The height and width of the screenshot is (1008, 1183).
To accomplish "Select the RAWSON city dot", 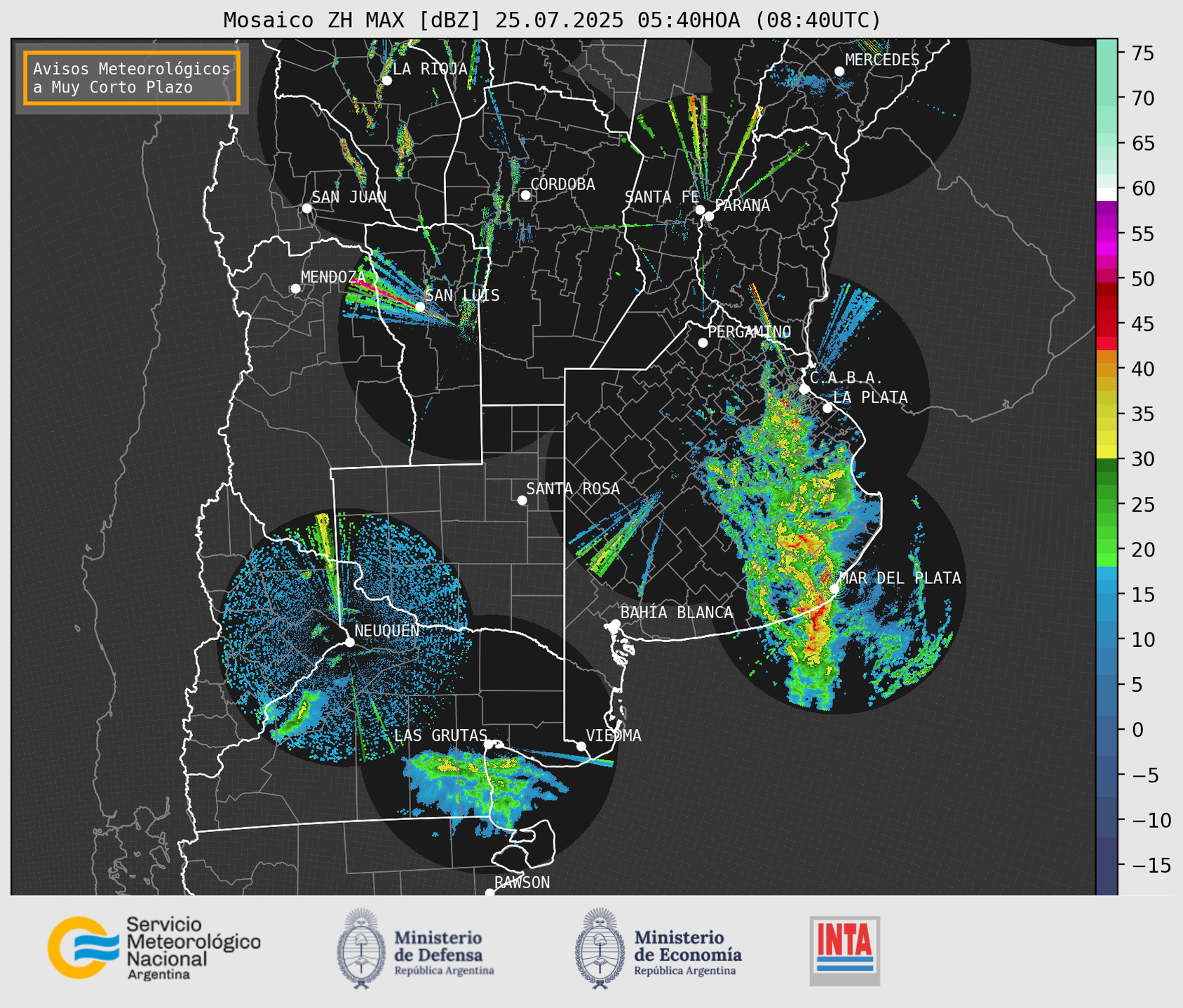I will 489,893.
